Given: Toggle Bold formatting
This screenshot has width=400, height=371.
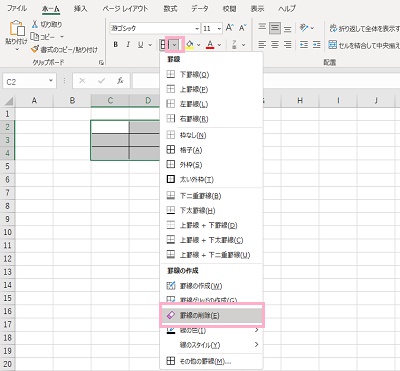Looking at the screenshot, I should pos(116,45).
